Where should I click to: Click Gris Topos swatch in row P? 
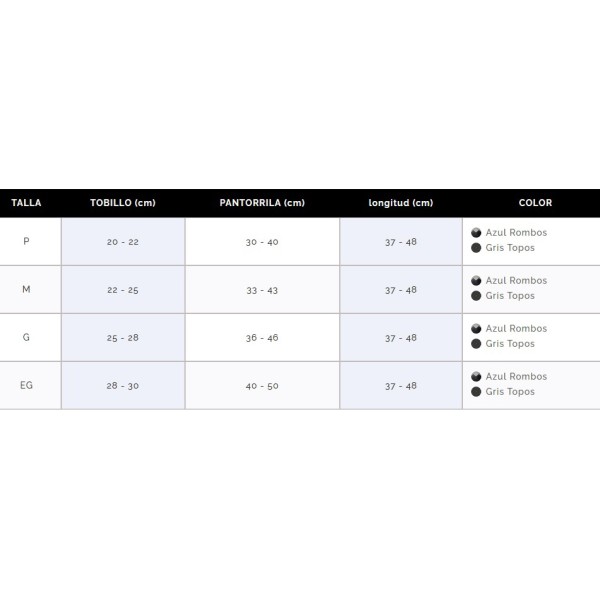tap(476, 248)
